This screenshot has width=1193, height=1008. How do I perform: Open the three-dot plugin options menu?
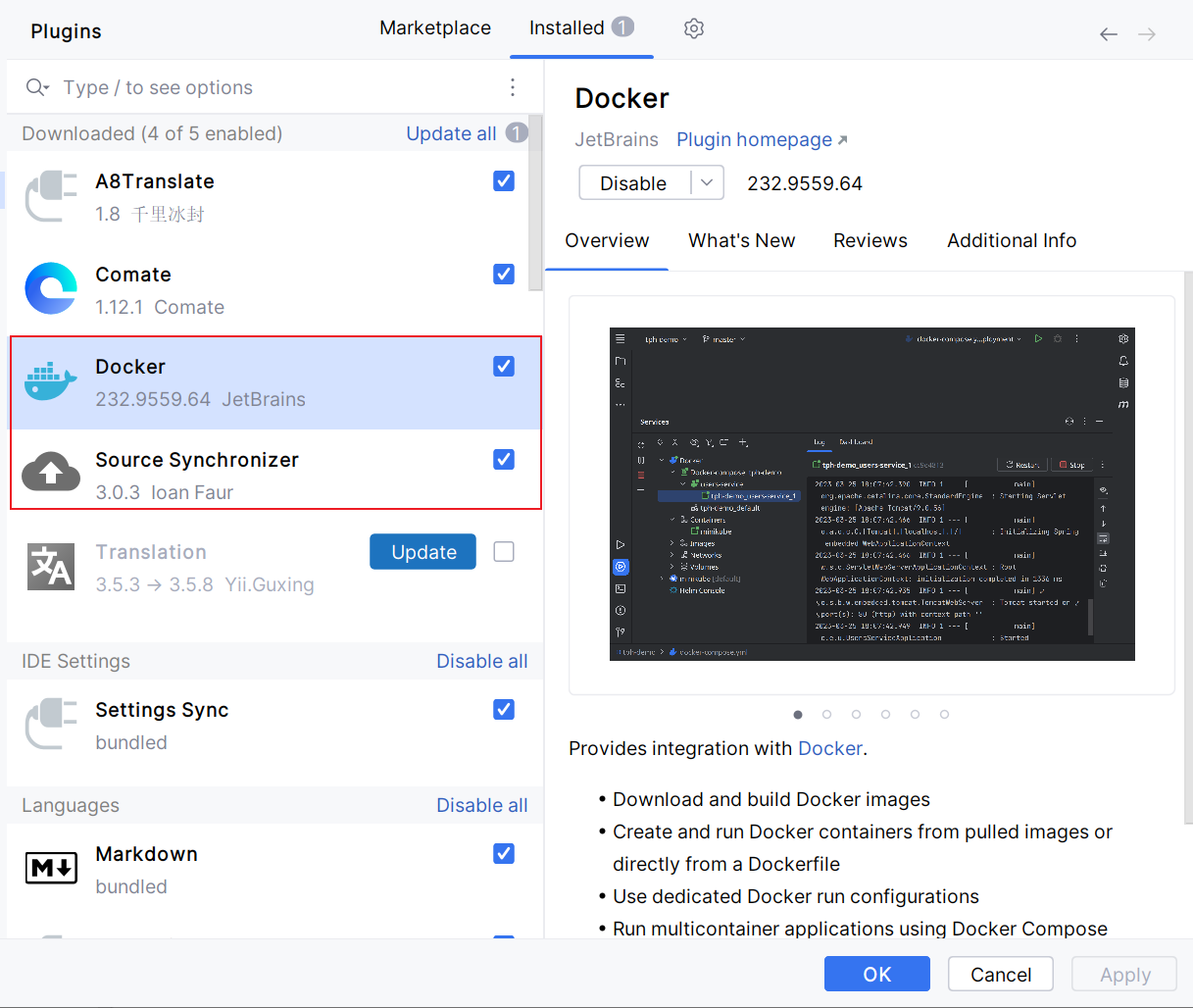pos(513,86)
